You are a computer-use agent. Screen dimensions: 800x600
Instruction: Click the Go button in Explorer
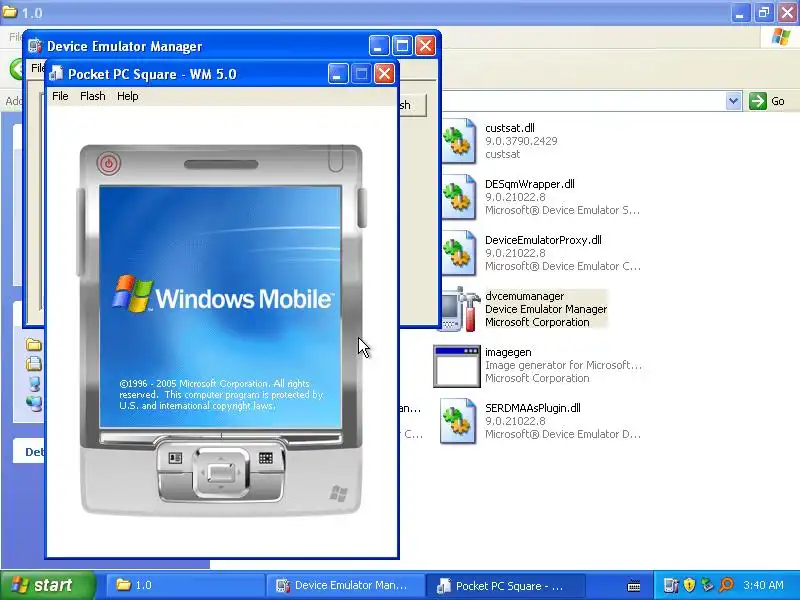tap(766, 101)
